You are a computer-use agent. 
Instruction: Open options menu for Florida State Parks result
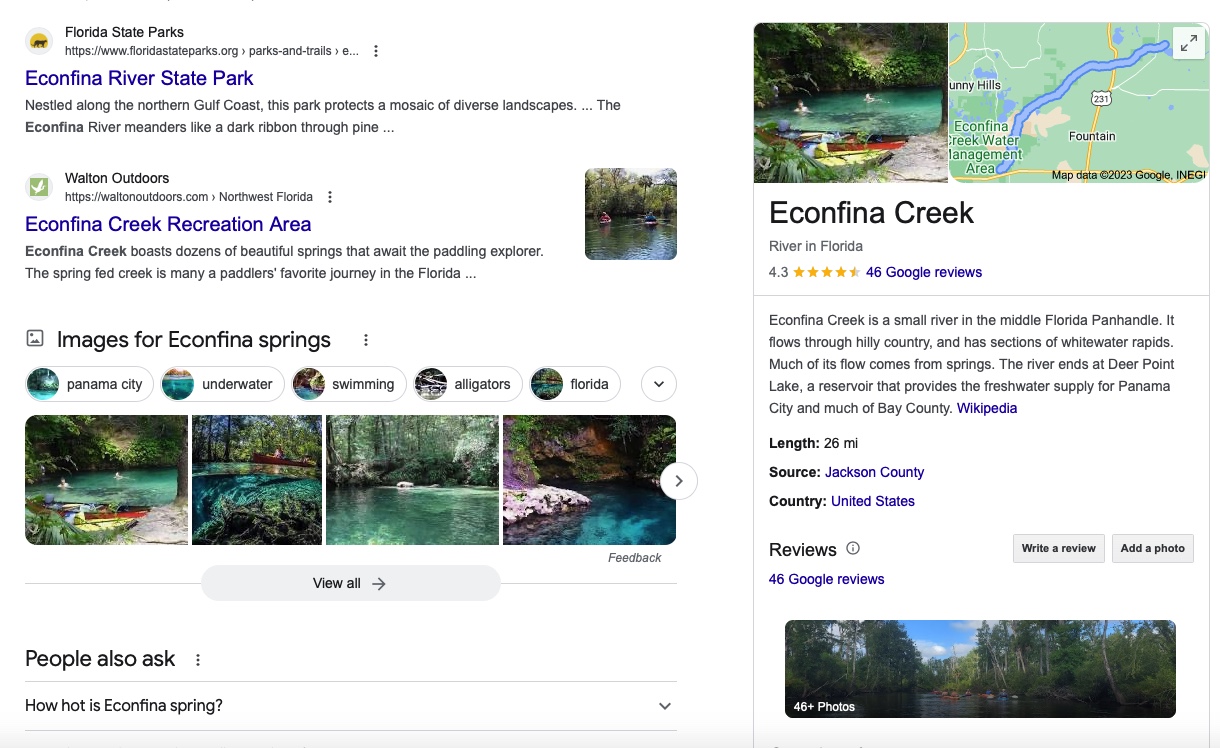pos(376,51)
